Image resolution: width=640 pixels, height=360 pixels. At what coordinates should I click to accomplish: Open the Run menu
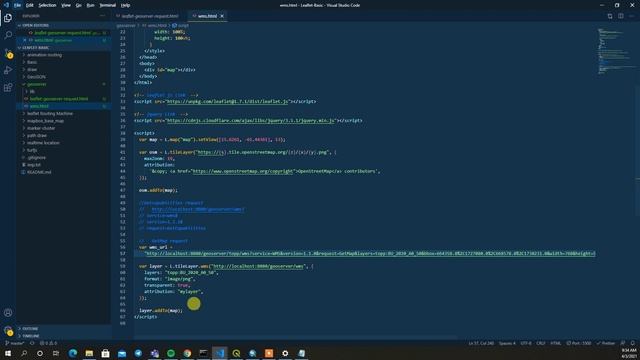click(90, 5)
